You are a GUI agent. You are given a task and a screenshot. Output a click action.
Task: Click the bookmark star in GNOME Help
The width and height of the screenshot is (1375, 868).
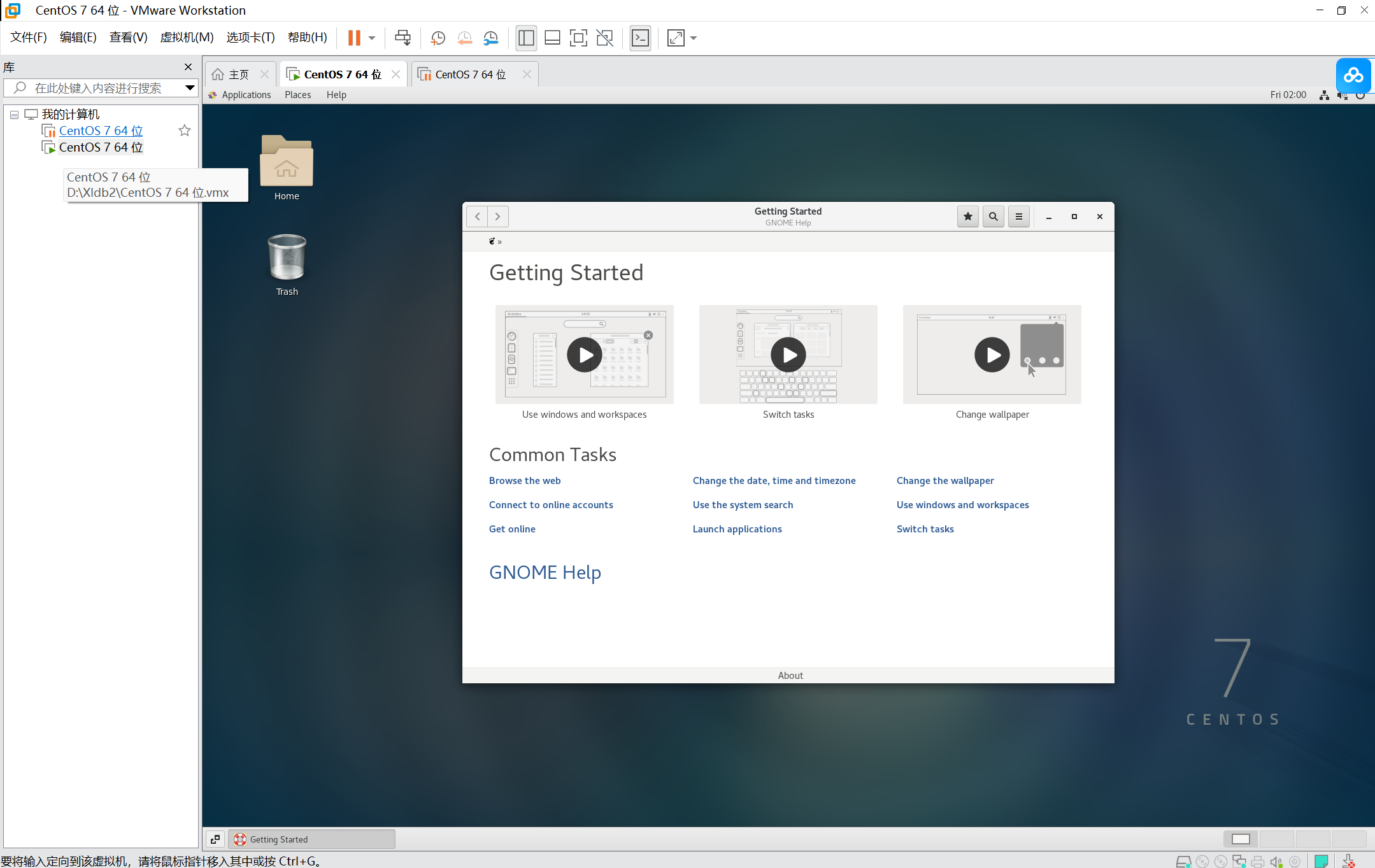click(967, 217)
